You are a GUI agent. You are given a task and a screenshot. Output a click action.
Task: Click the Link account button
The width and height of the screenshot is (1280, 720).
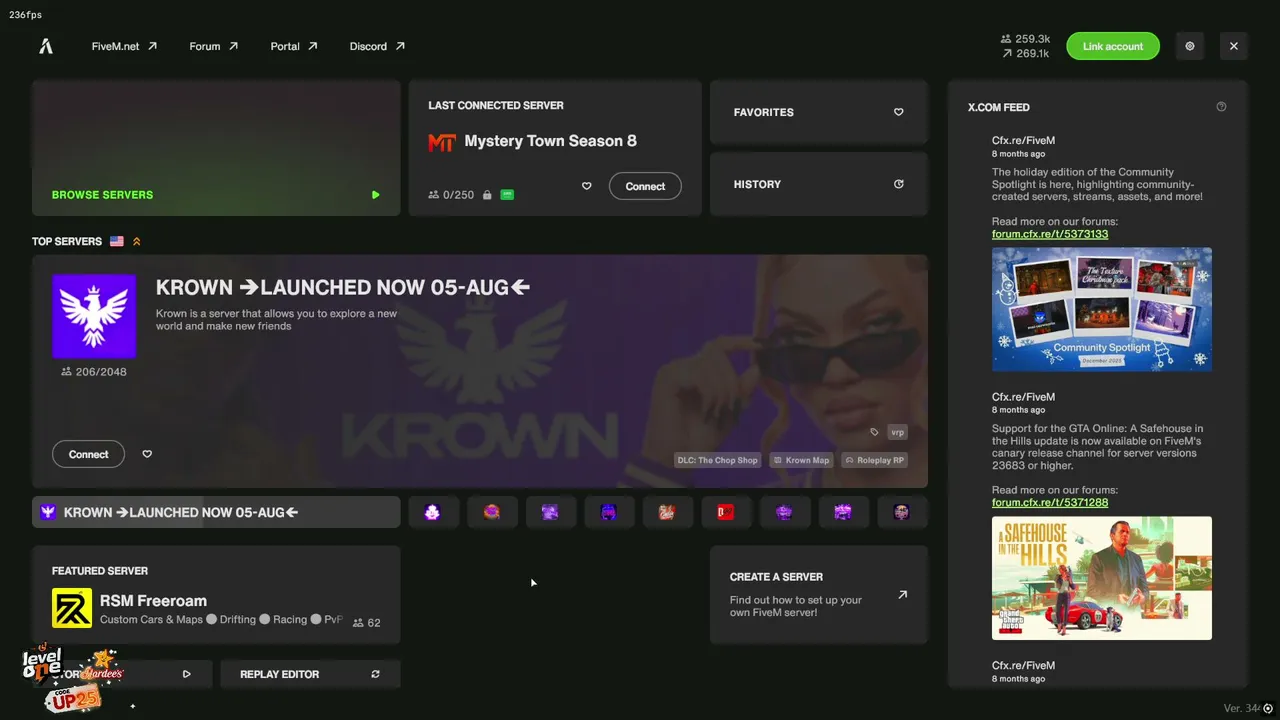tap(1113, 46)
